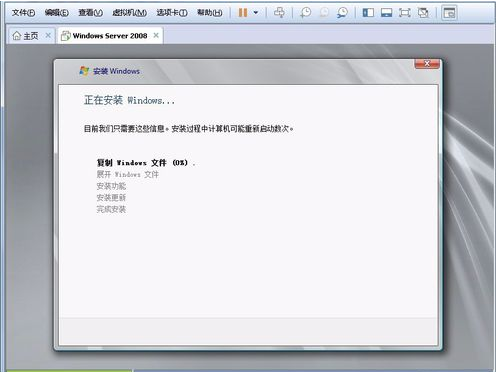496x372 pixels.
Task: Toggle the thumbnail bar view icon
Action: pyautogui.click(x=386, y=13)
